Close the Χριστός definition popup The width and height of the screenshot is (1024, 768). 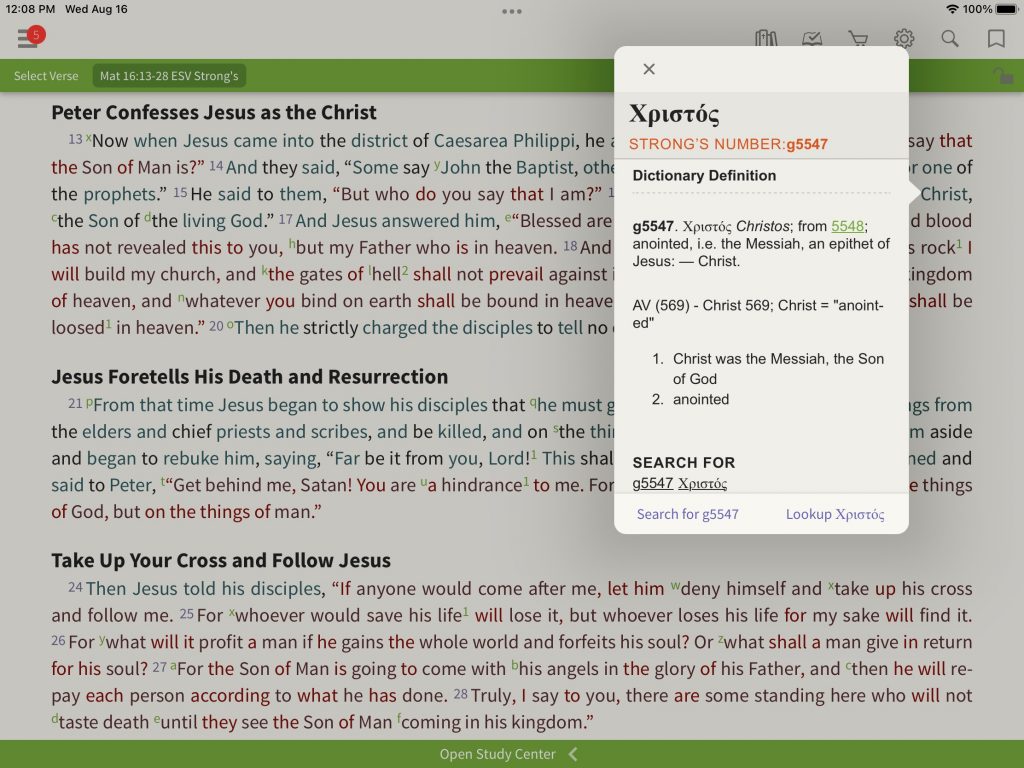point(648,69)
